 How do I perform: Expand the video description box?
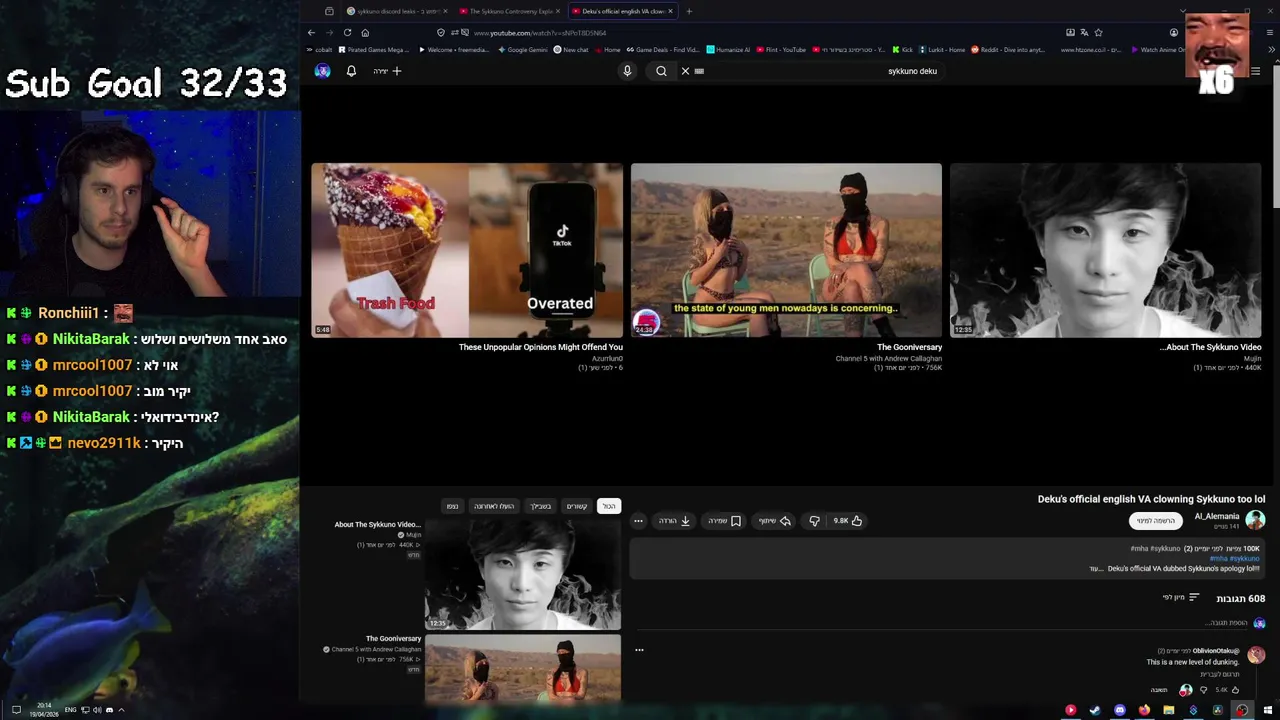pyautogui.click(x=945, y=558)
